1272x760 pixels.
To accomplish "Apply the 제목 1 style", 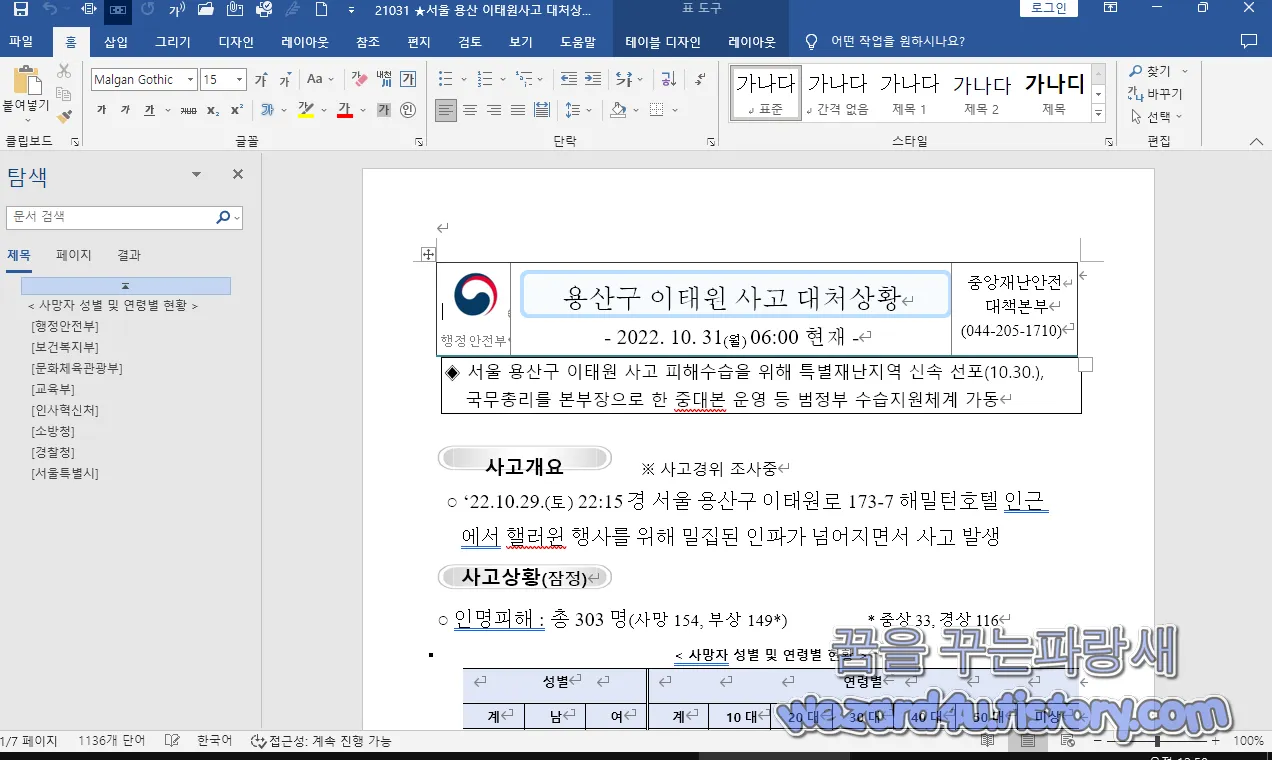I will (909, 92).
